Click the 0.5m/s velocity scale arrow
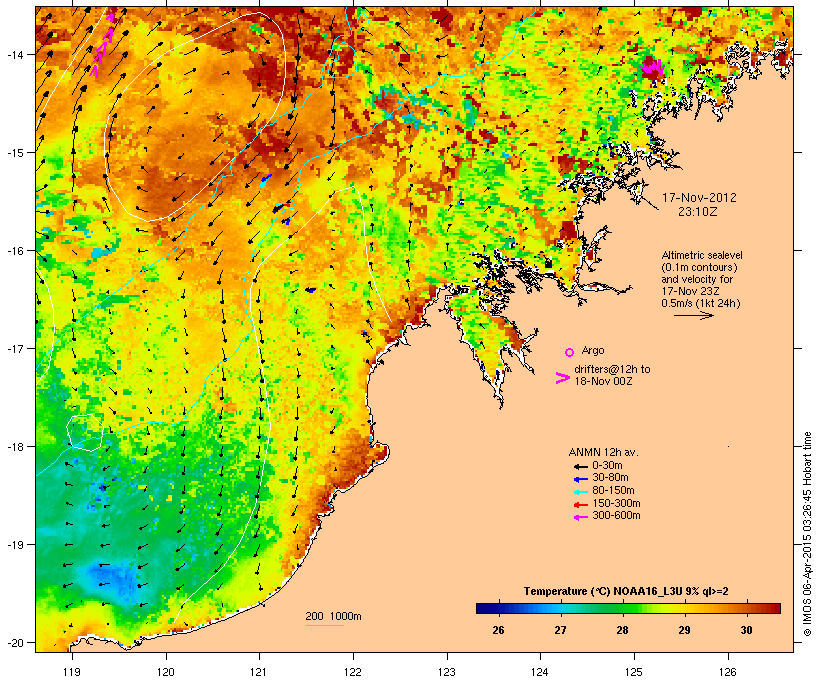Viewport: 820px width, 680px height. click(x=693, y=315)
